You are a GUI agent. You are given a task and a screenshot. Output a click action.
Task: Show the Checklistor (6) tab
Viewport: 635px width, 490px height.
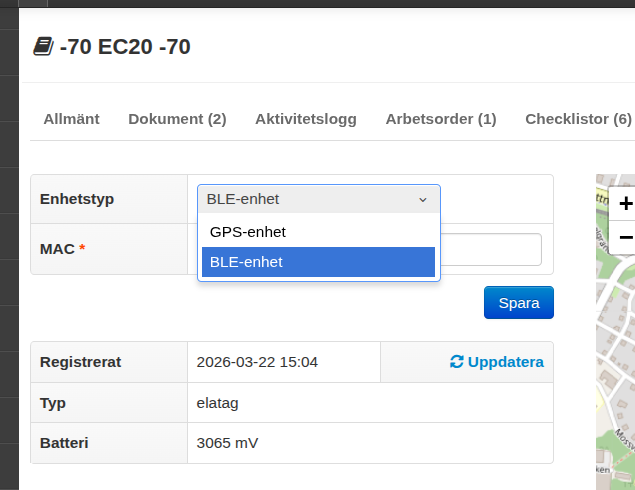pyautogui.click(x=578, y=119)
